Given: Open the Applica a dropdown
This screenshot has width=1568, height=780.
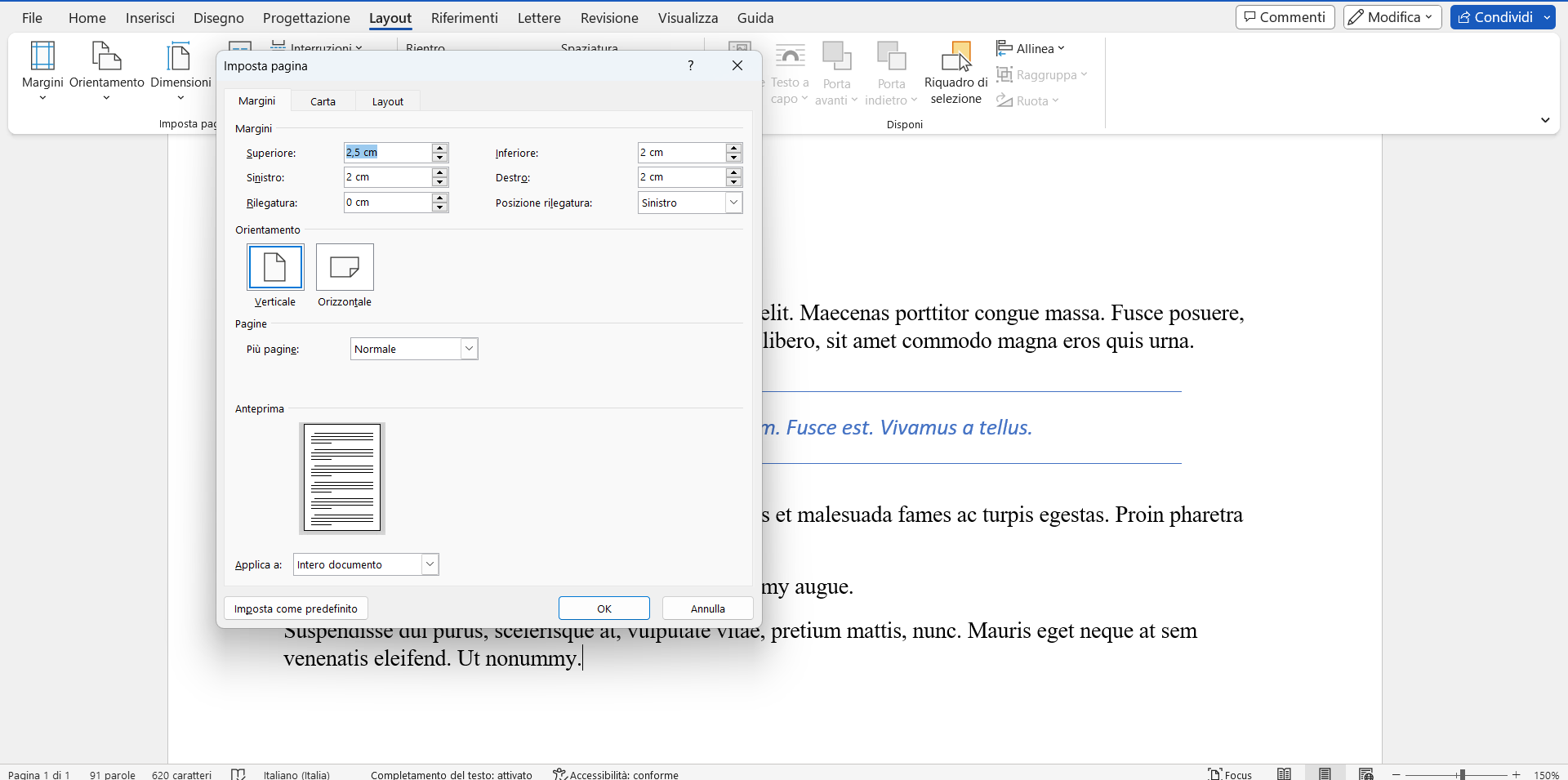Looking at the screenshot, I should [x=429, y=564].
